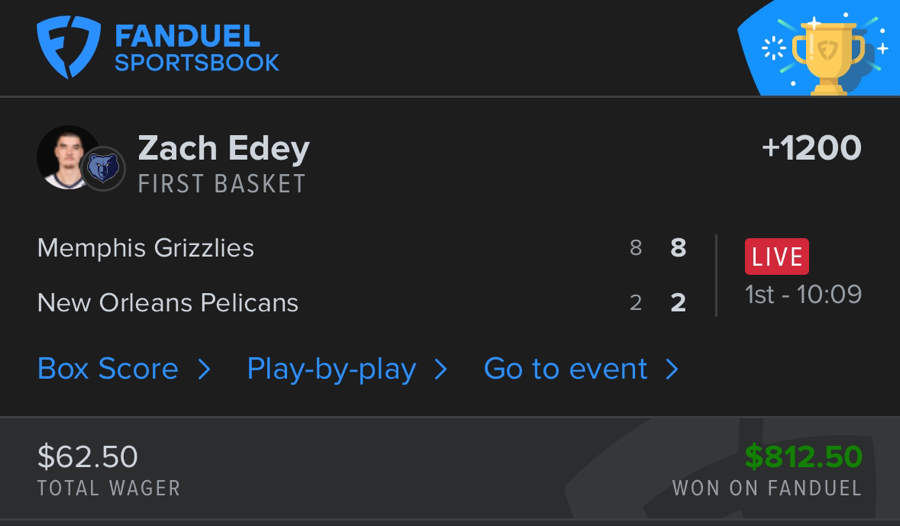
Task: Expand the Play-by-play chevron arrow
Action: pyautogui.click(x=441, y=370)
